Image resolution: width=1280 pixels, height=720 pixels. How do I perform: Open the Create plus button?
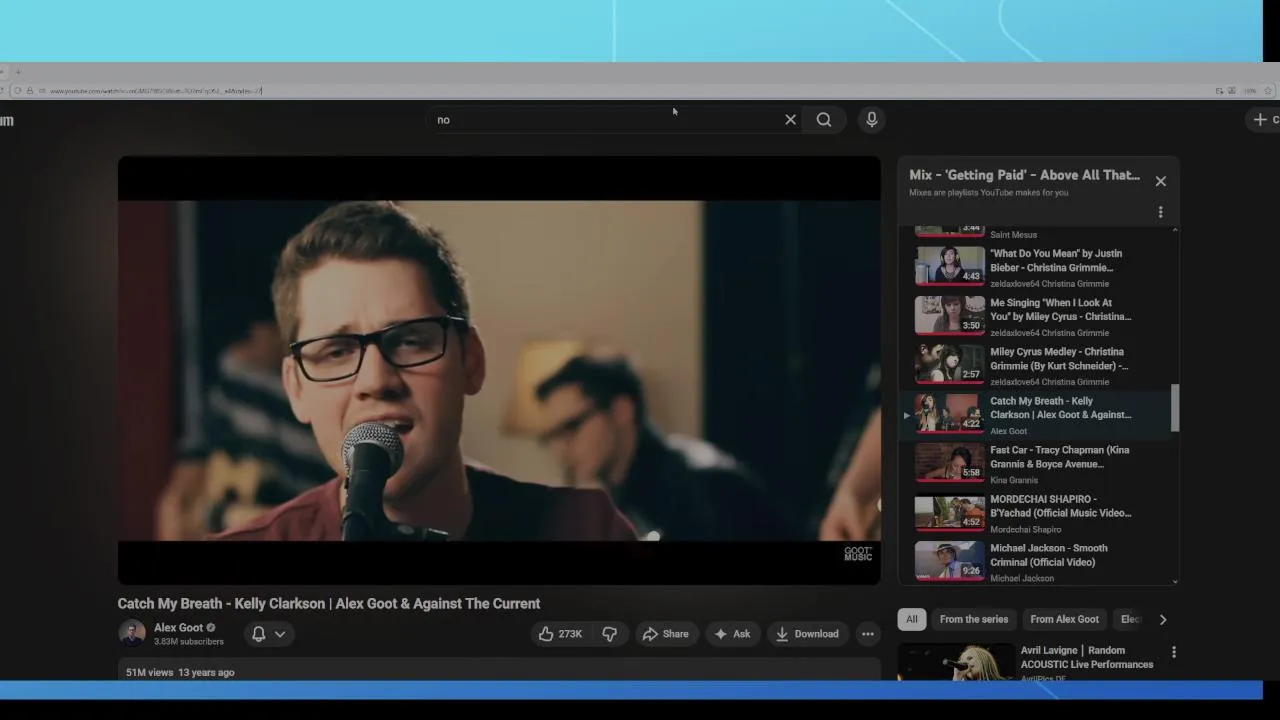[x=1262, y=119]
